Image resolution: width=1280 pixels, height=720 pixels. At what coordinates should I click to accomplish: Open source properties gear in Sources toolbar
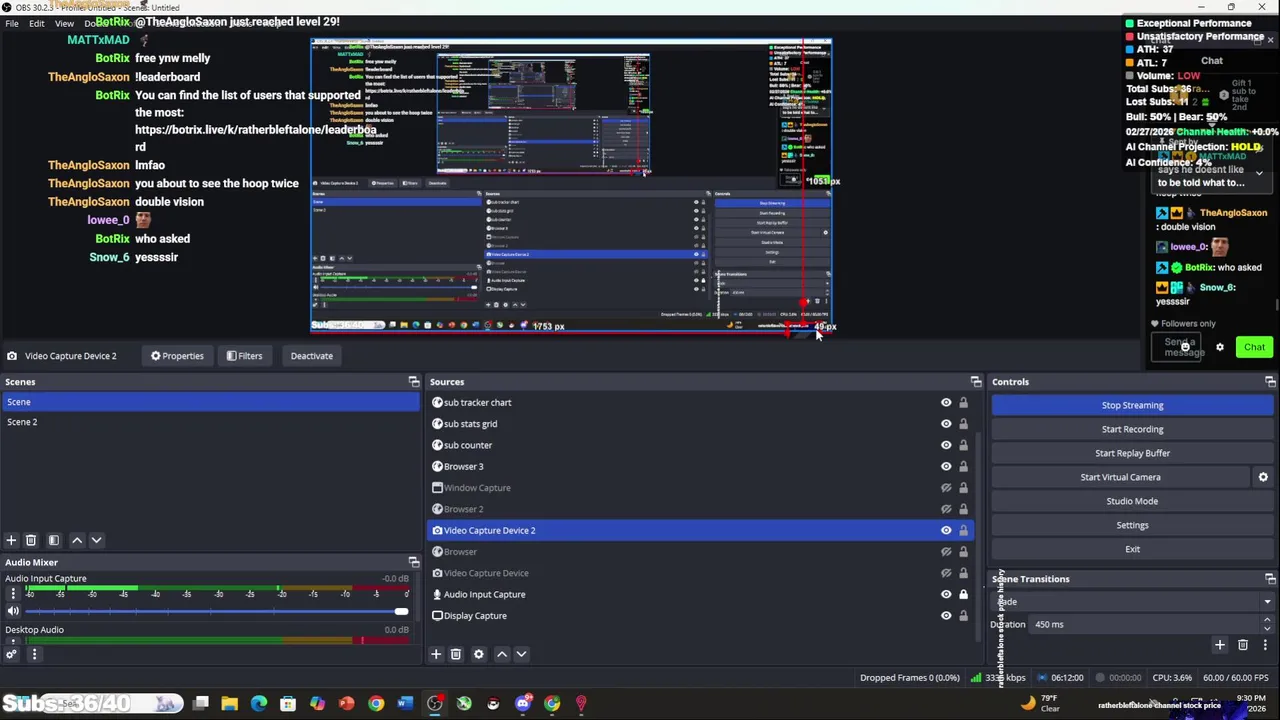(479, 654)
